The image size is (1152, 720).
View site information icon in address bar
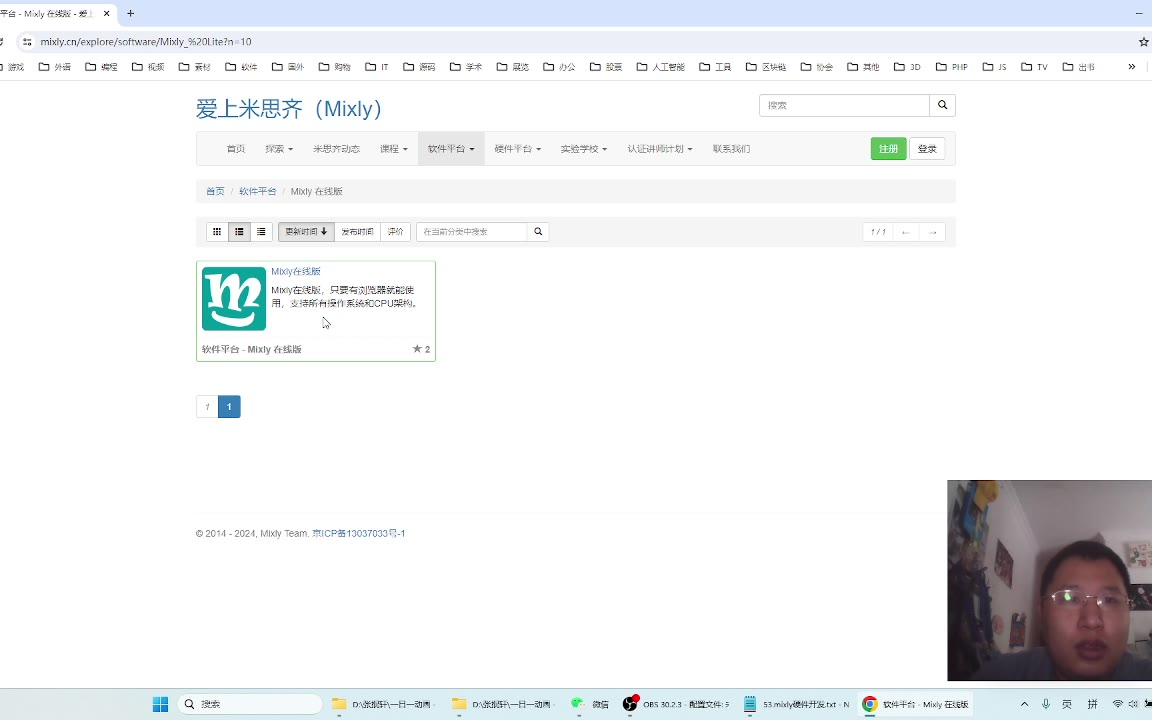27,42
